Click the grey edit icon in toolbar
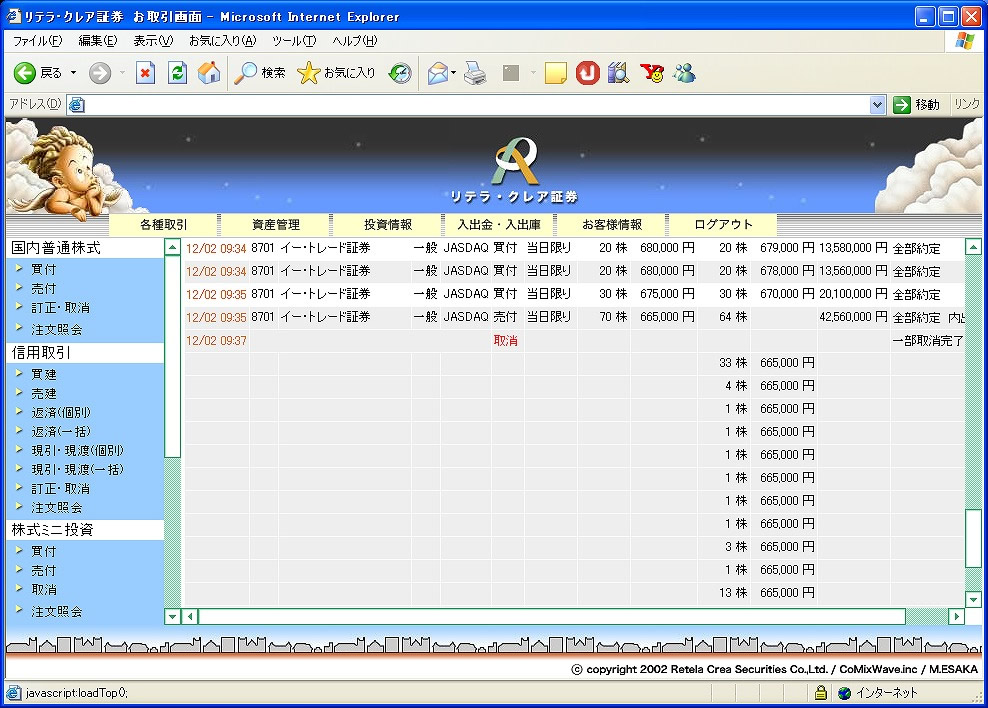The image size is (988, 708). pyautogui.click(x=511, y=73)
